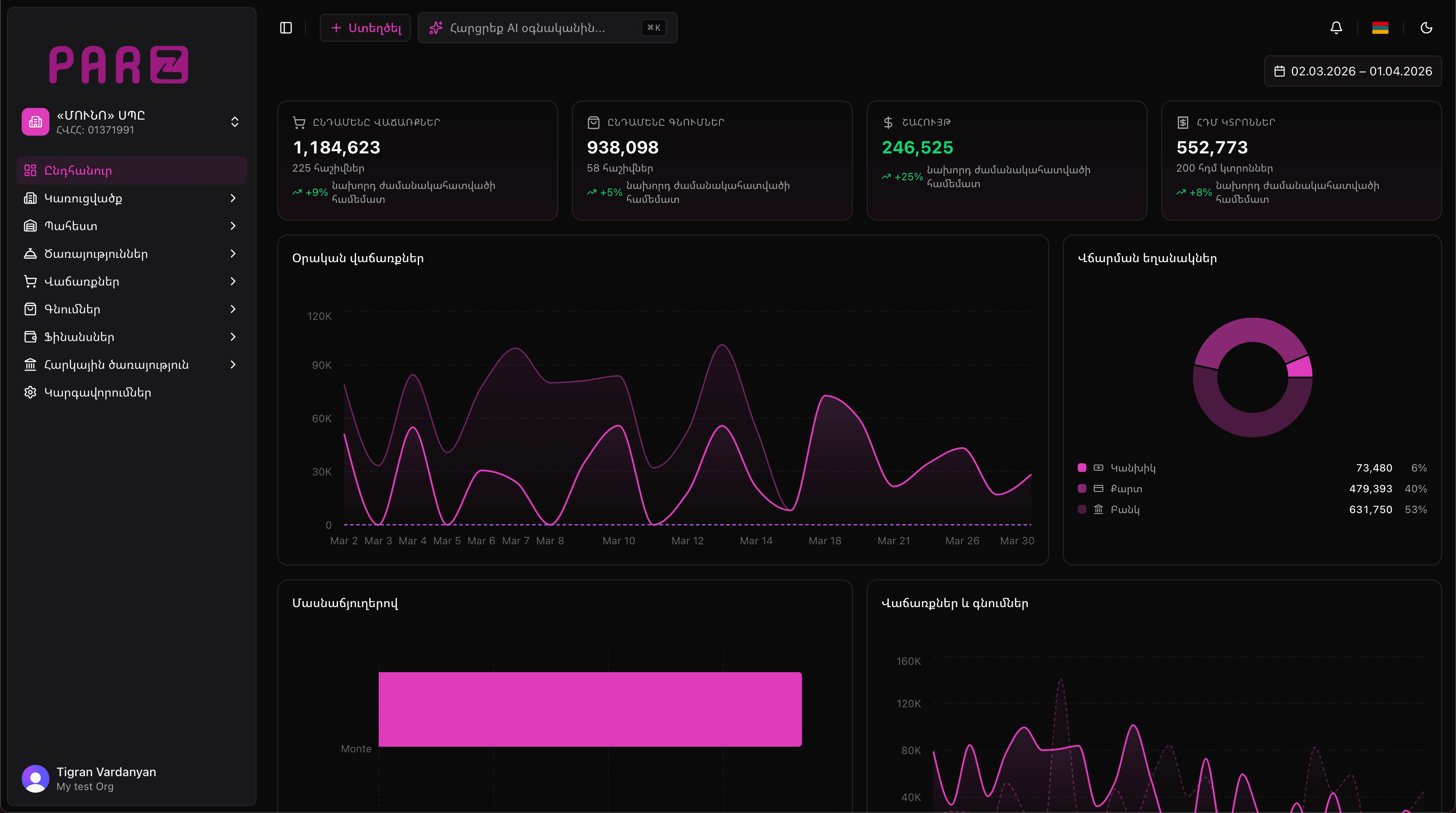
Task: Open the date range 02.03.2026 – 01.04.2026 picker
Action: [1352, 71]
